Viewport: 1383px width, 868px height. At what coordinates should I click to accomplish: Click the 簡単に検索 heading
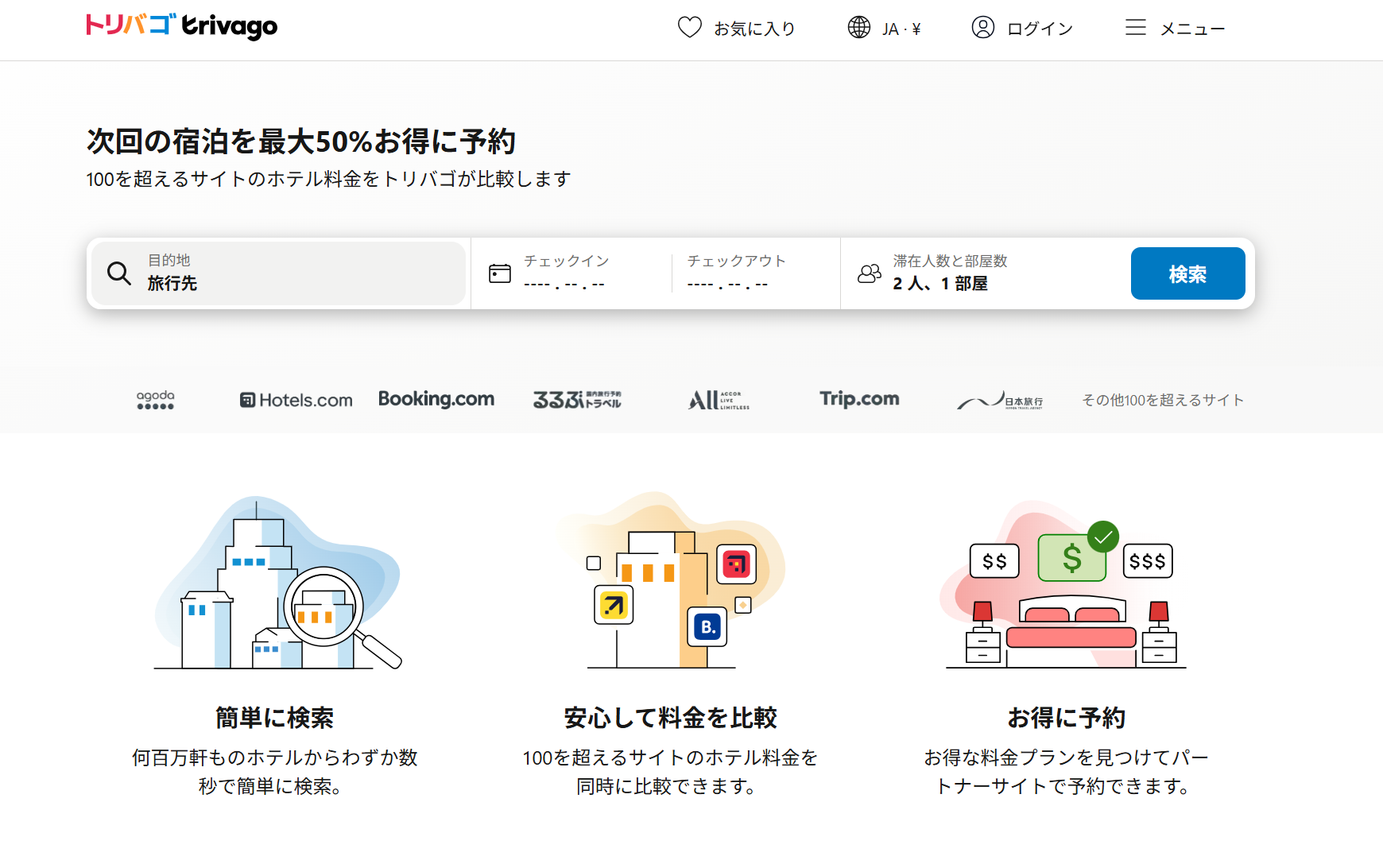point(275,718)
